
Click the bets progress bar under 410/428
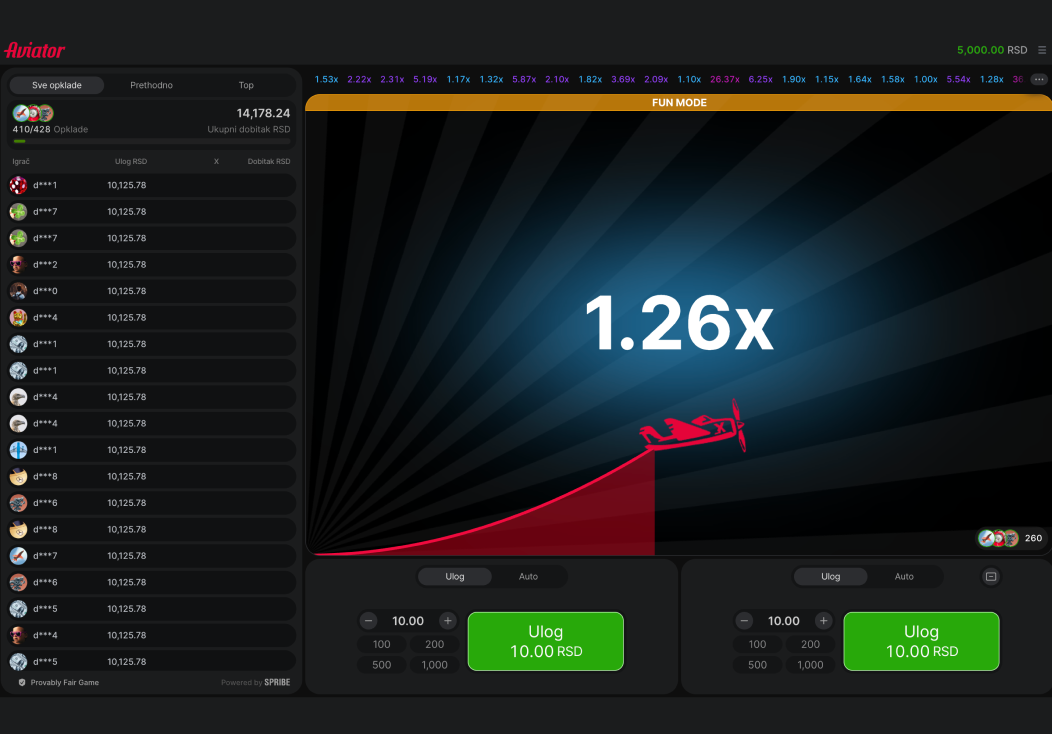pyautogui.click(x=151, y=141)
